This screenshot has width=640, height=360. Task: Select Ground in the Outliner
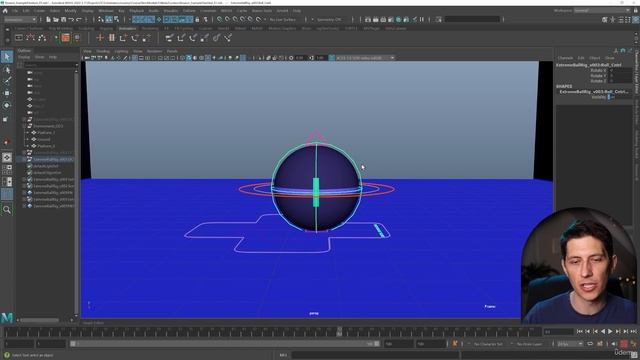click(x=44, y=139)
